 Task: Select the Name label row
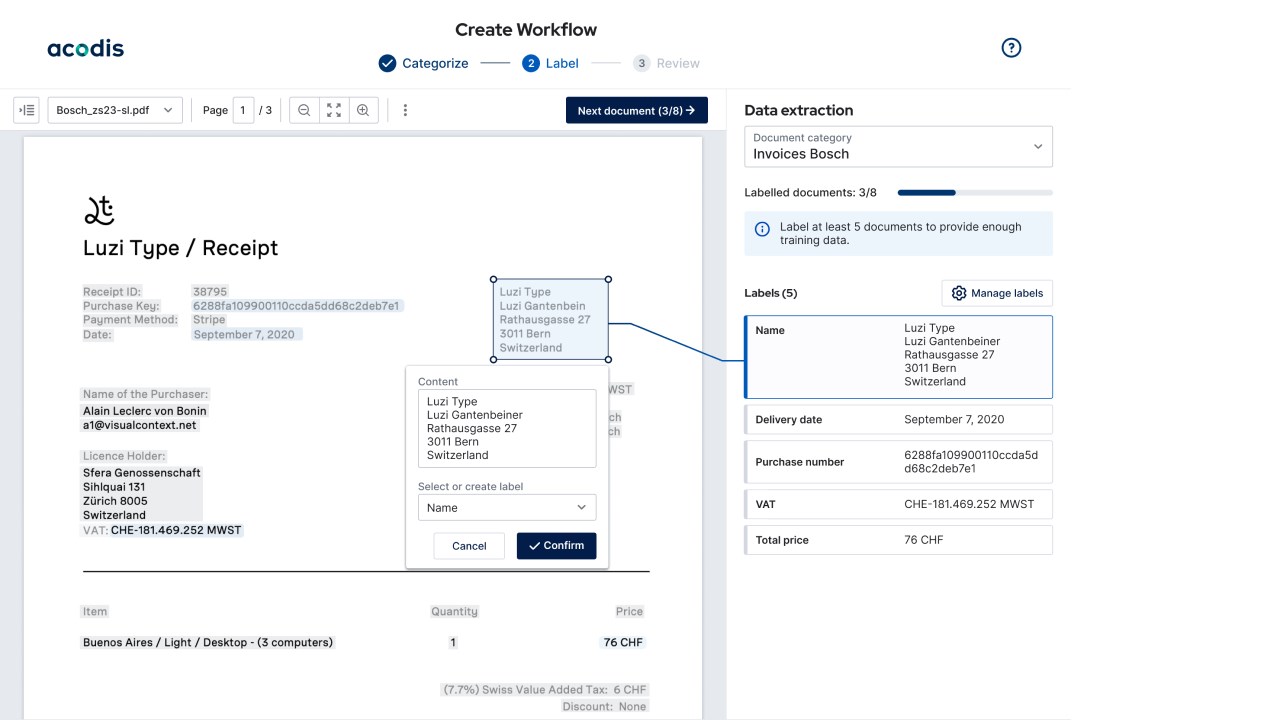click(898, 357)
